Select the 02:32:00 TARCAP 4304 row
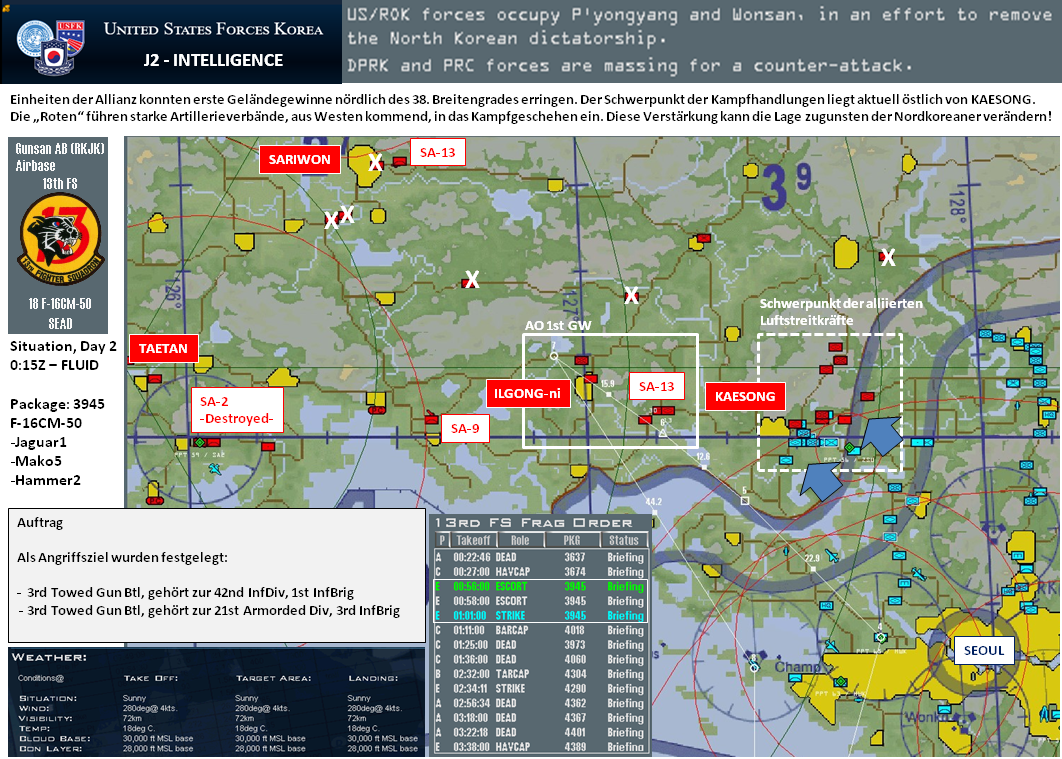This screenshot has height=759, width=1062. pyautogui.click(x=540, y=674)
